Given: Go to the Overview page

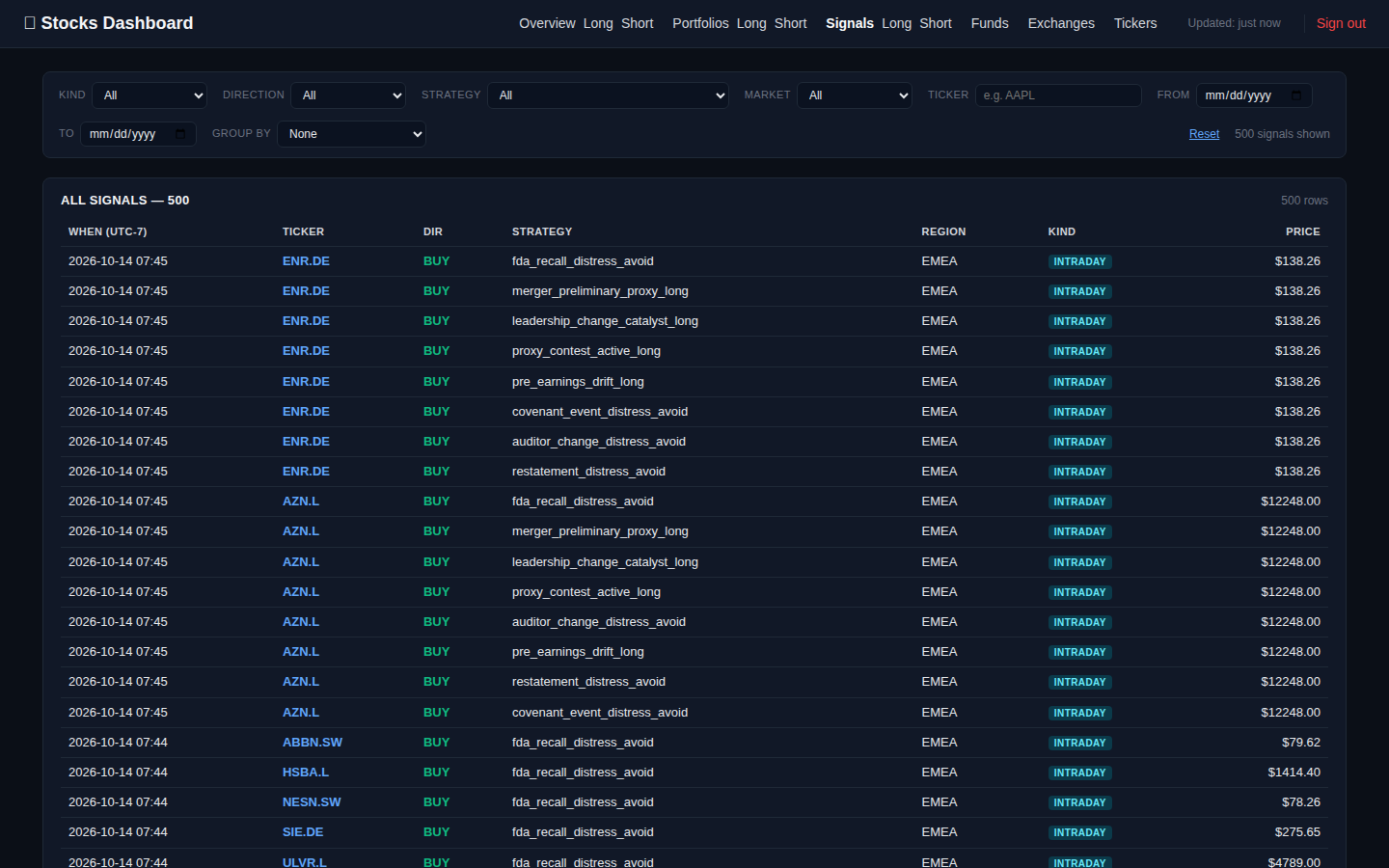Looking at the screenshot, I should pos(547,23).
